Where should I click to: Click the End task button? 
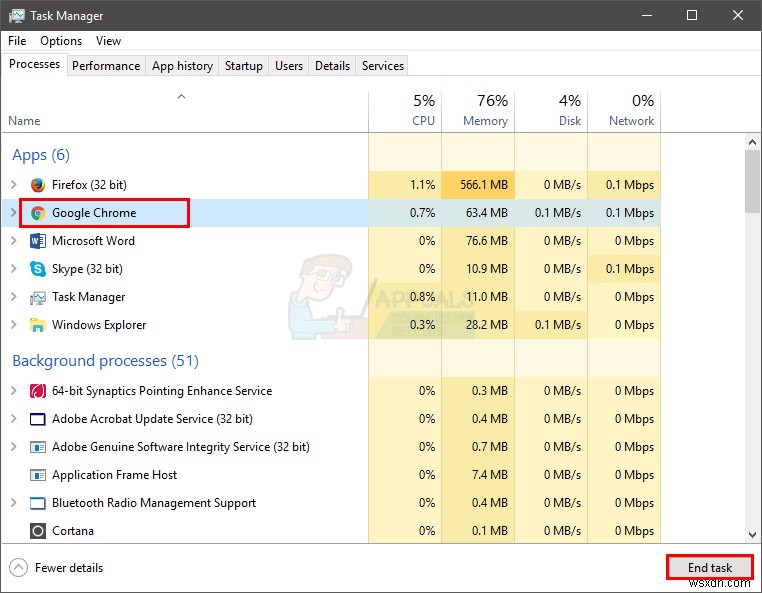710,568
